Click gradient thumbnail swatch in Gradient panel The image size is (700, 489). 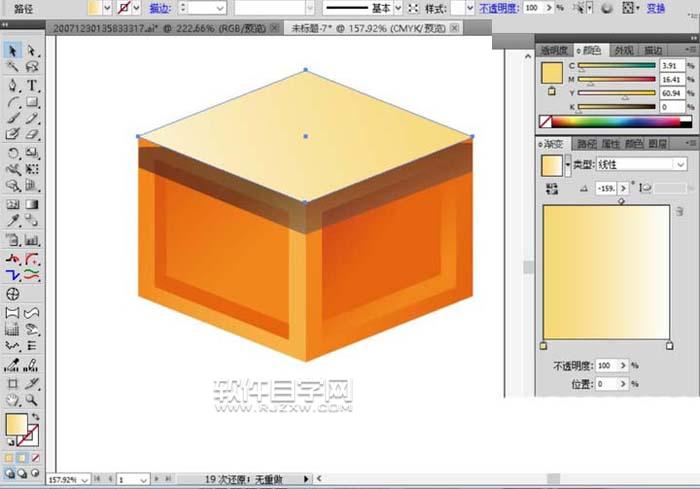[x=551, y=164]
